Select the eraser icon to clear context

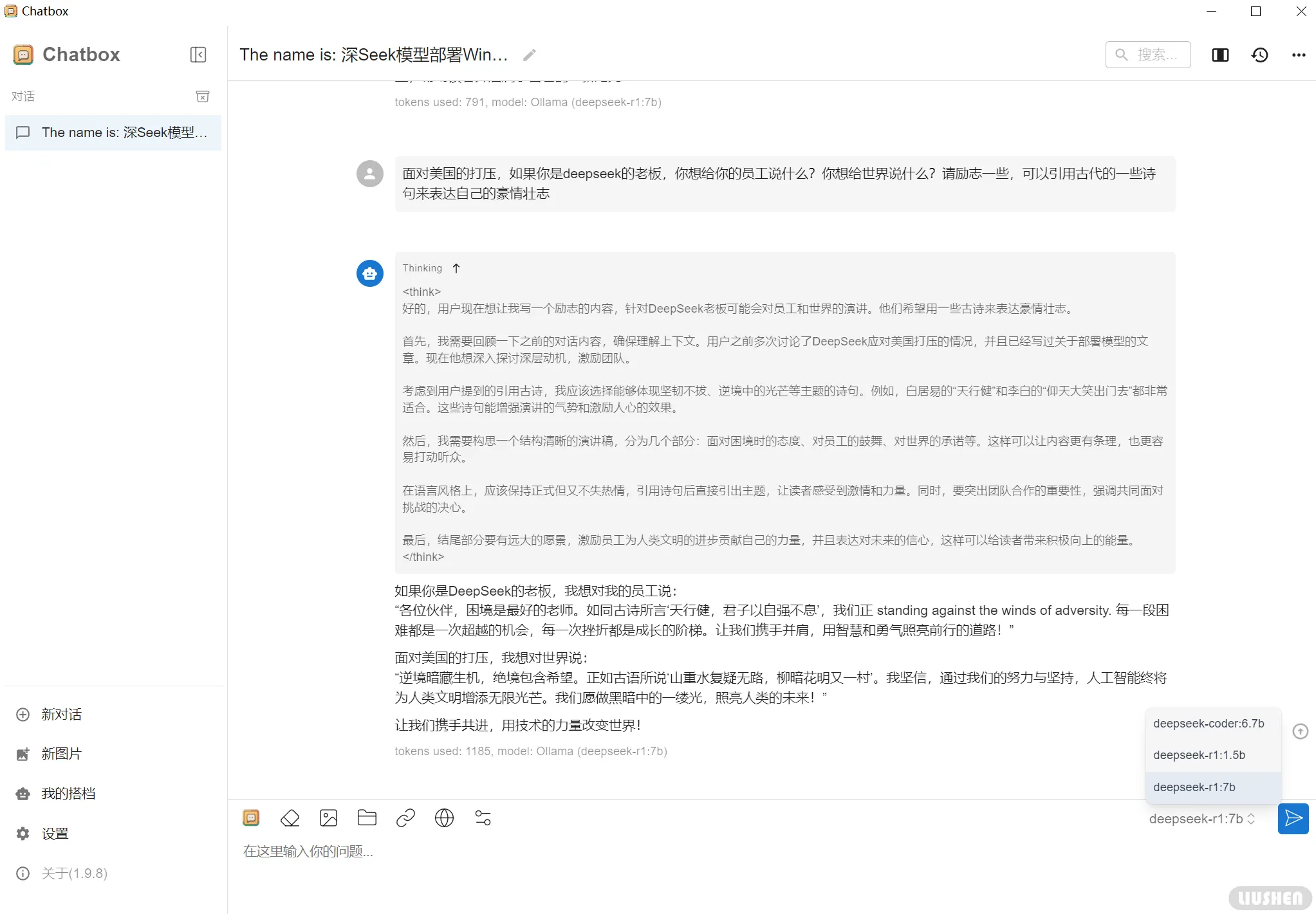click(290, 818)
